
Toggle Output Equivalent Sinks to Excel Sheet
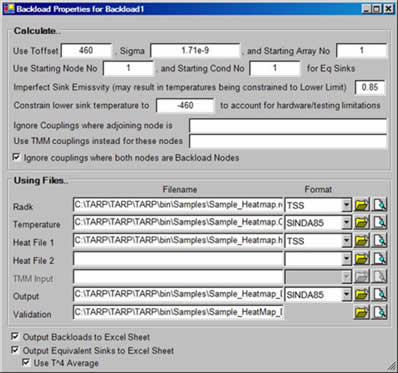tap(15, 350)
